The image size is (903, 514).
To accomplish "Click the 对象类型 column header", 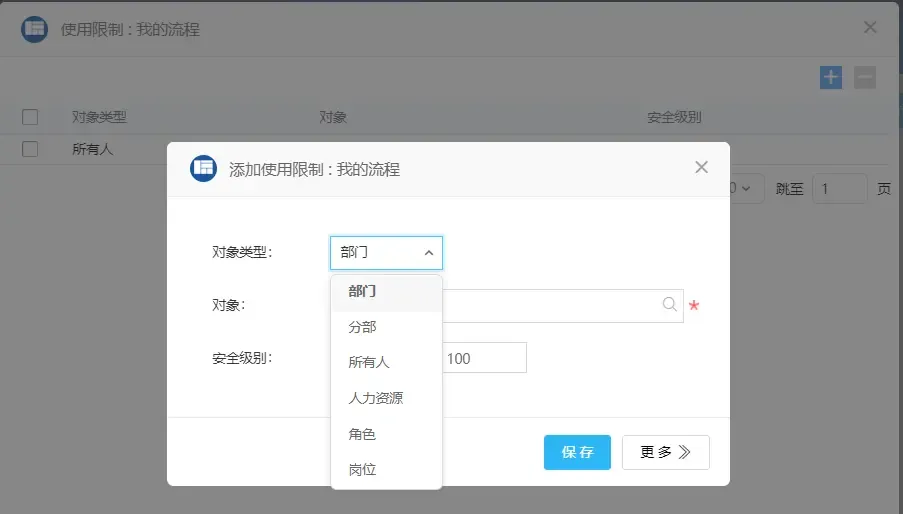I will click(x=99, y=117).
